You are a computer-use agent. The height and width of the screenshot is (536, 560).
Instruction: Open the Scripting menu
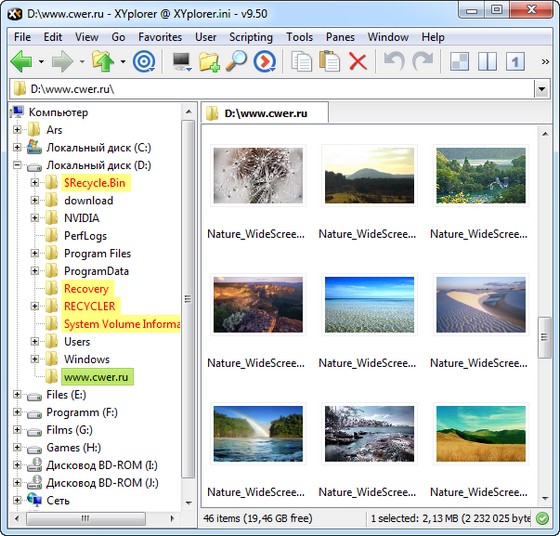pos(251,37)
